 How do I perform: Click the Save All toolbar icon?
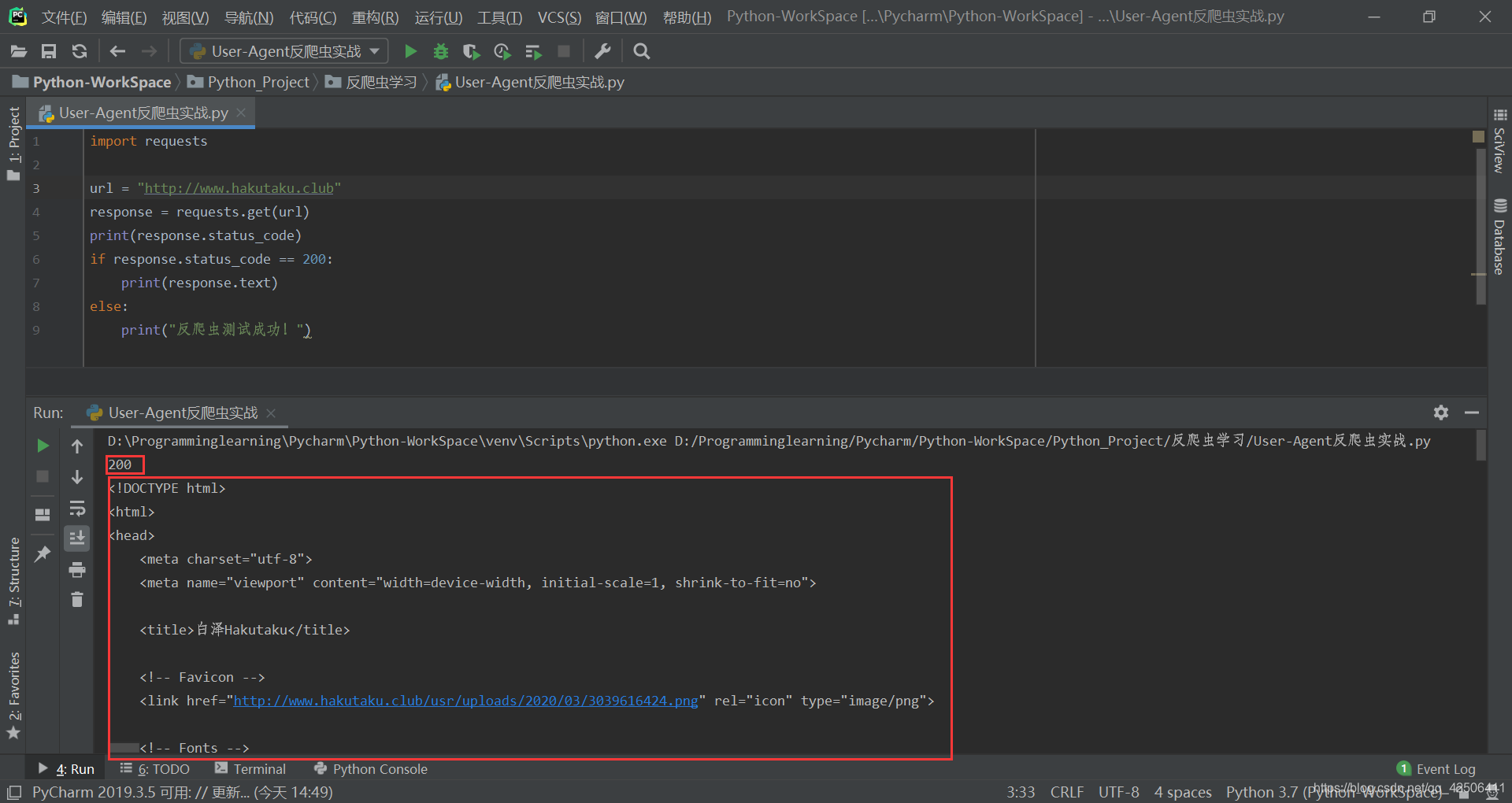(x=49, y=51)
